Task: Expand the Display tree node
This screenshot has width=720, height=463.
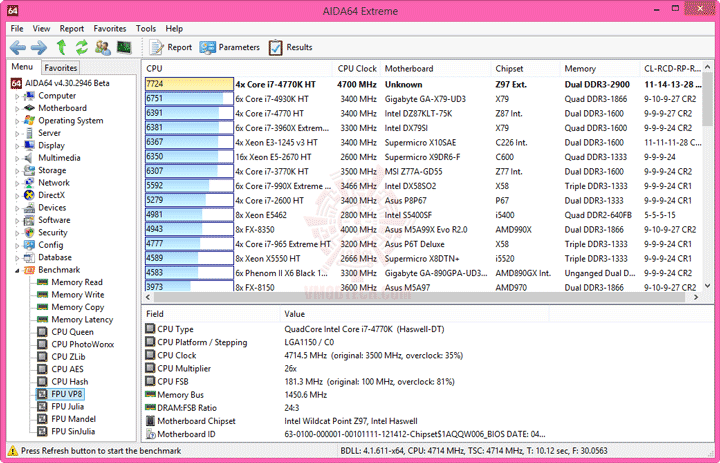Action: [x=17, y=146]
